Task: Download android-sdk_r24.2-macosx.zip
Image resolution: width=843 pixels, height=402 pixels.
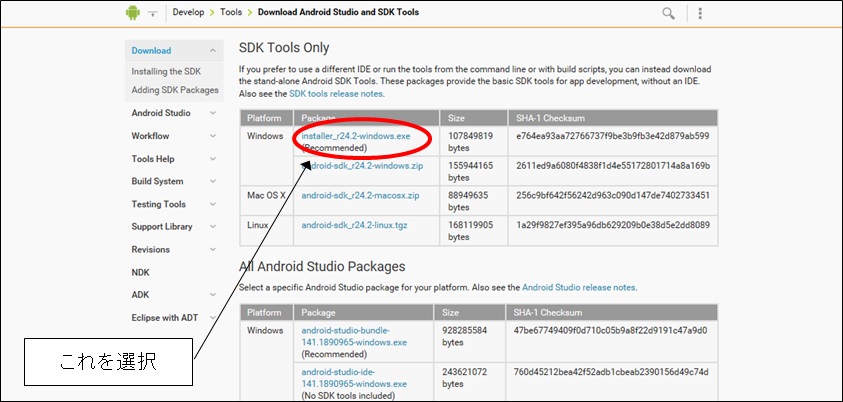Action: [360, 196]
